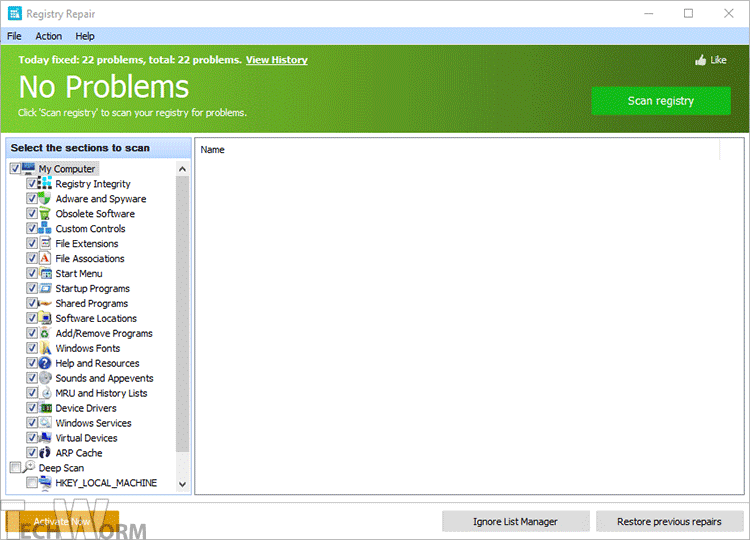Click the Obsolete Software trash icon

tap(46, 214)
